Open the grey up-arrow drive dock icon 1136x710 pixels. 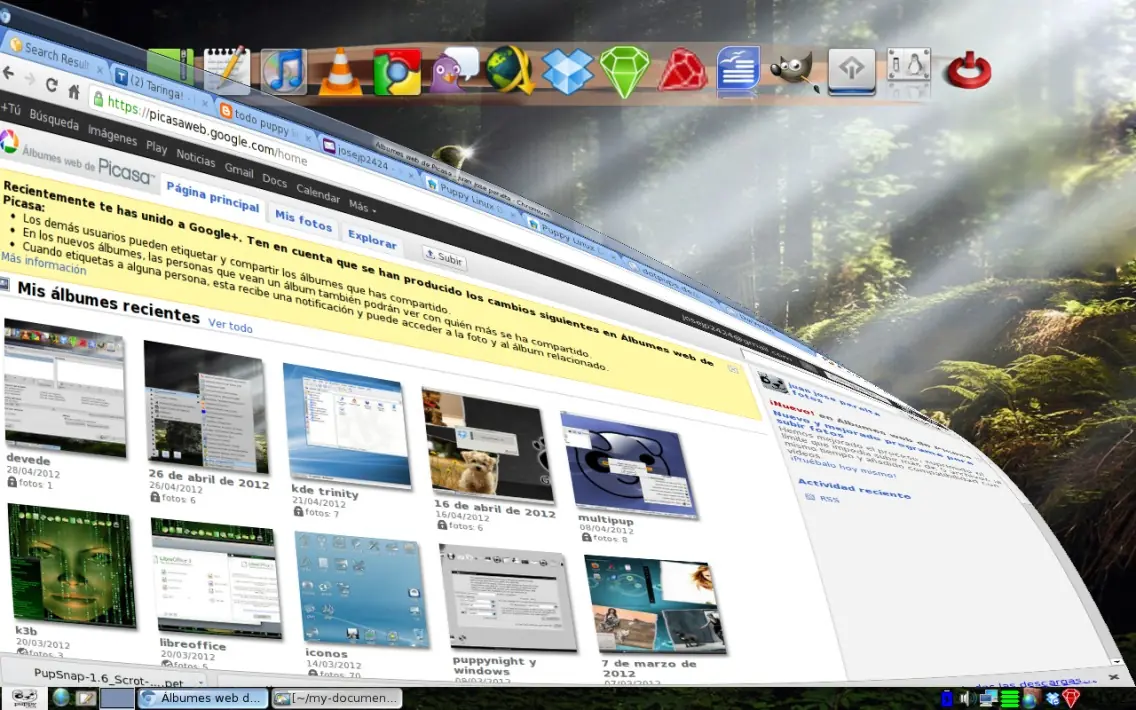[851, 70]
